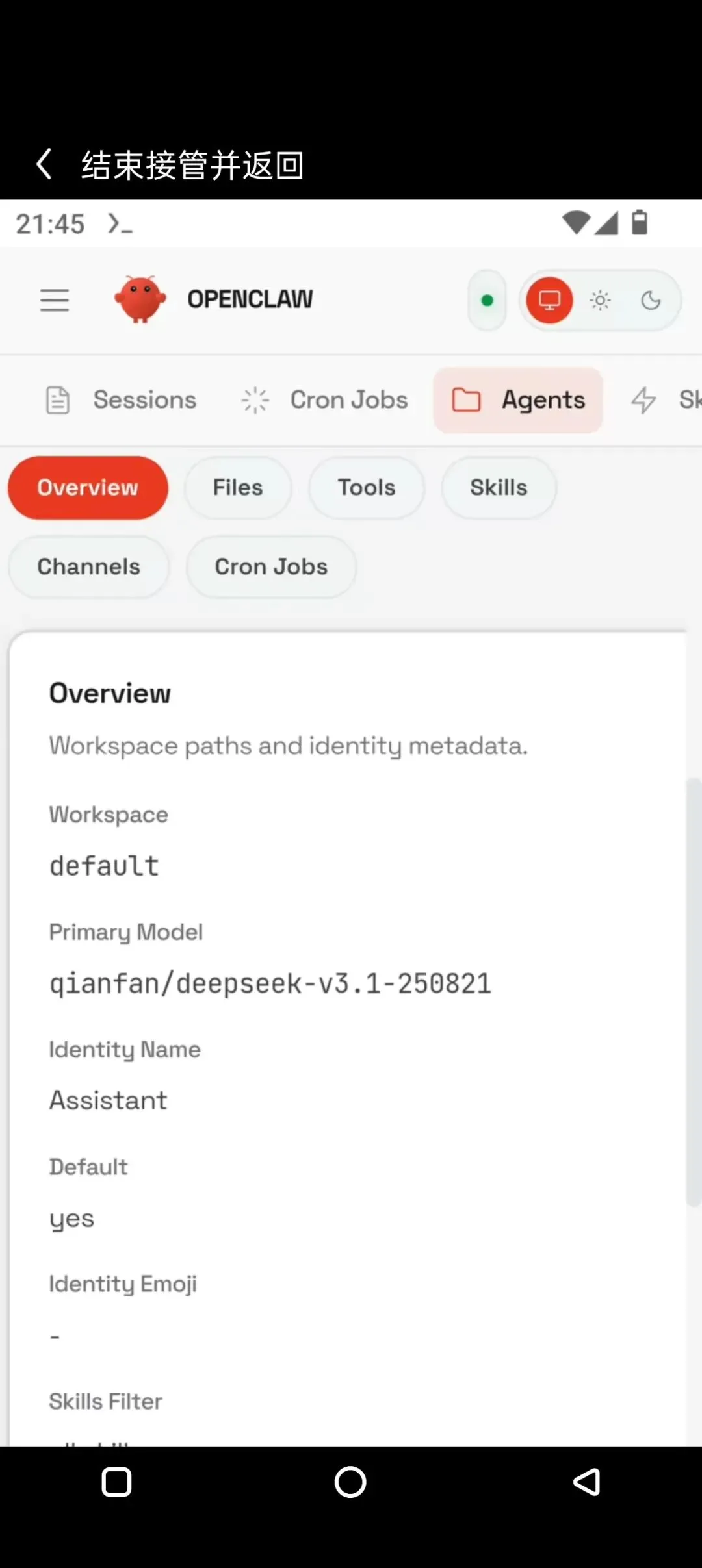702x1568 pixels.
Task: Open the hamburger navigation menu
Action: [x=55, y=300]
